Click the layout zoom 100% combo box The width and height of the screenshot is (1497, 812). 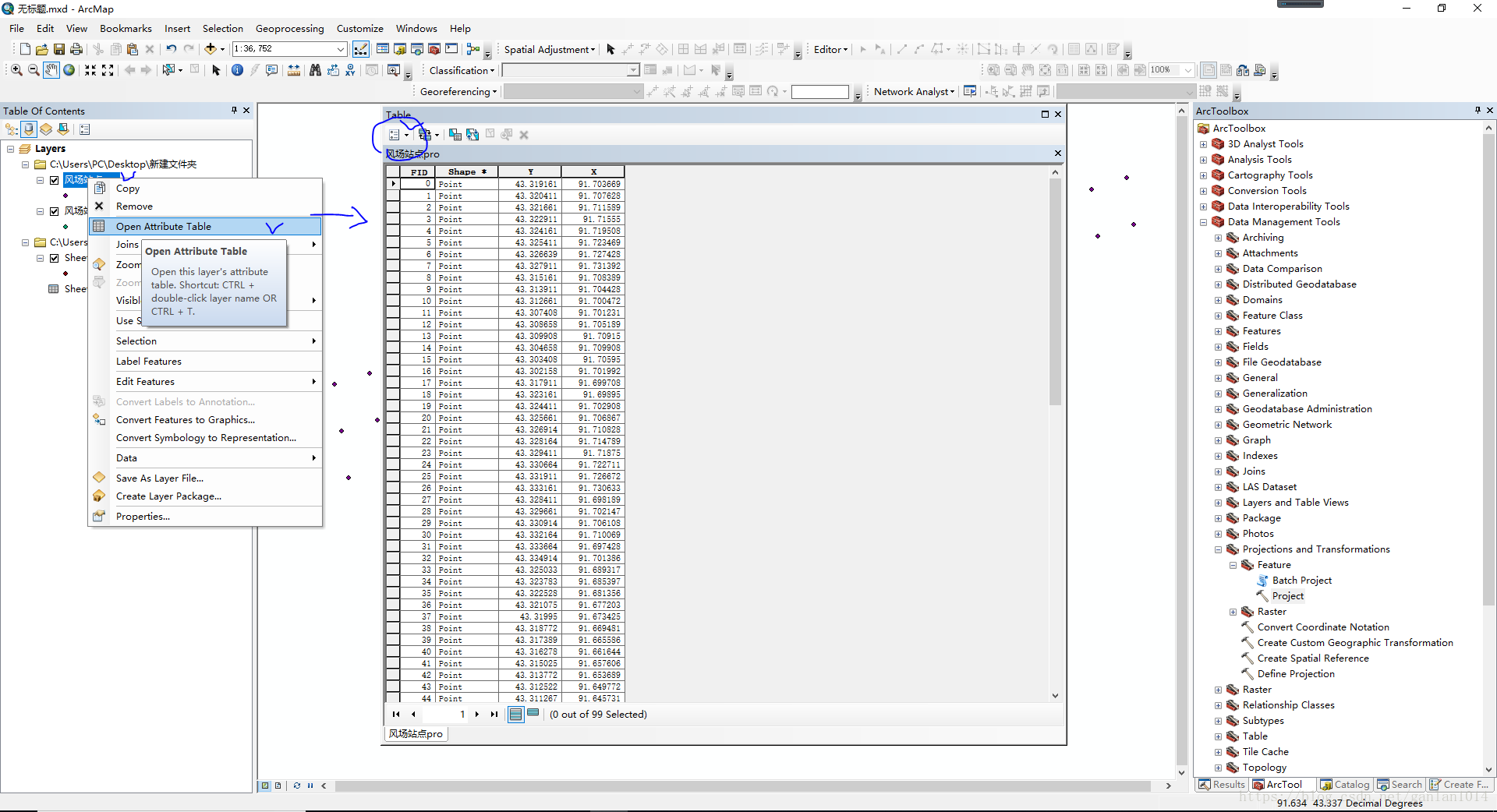click(x=1172, y=70)
